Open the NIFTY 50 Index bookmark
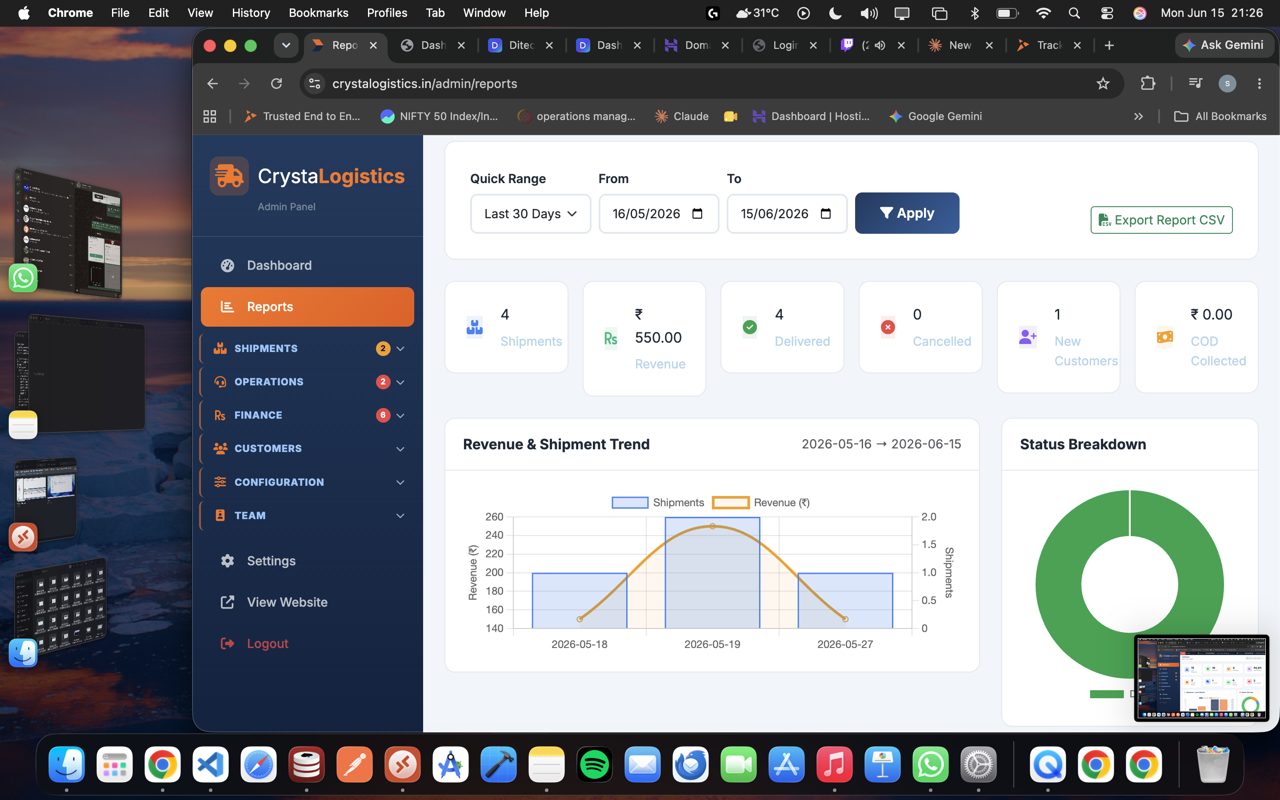Image resolution: width=1280 pixels, height=800 pixels. (x=439, y=116)
